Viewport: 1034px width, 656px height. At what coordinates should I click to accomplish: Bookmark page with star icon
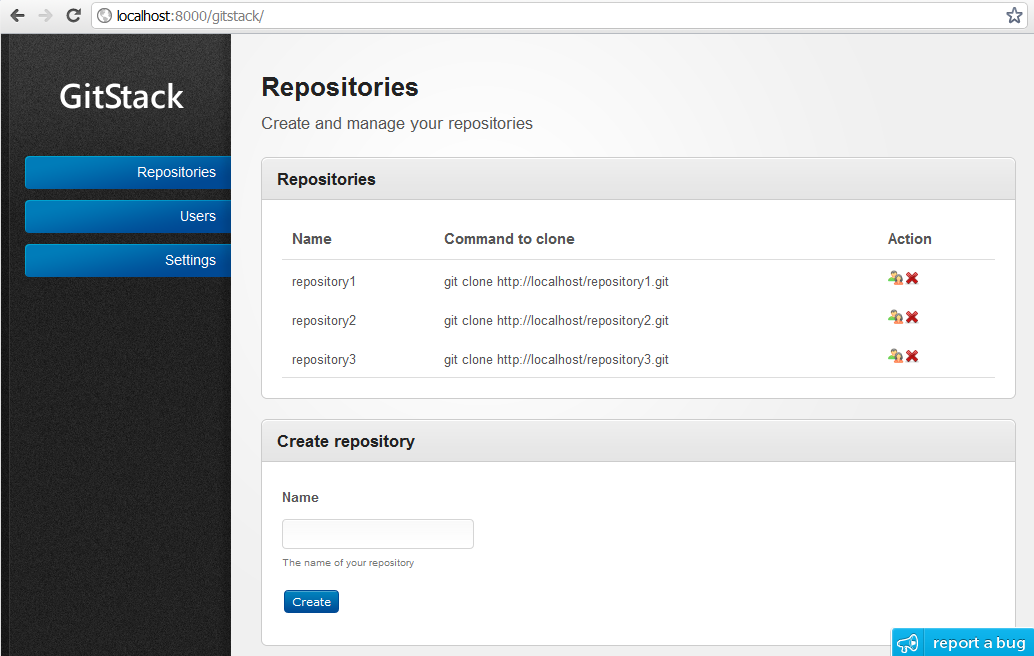click(1014, 16)
